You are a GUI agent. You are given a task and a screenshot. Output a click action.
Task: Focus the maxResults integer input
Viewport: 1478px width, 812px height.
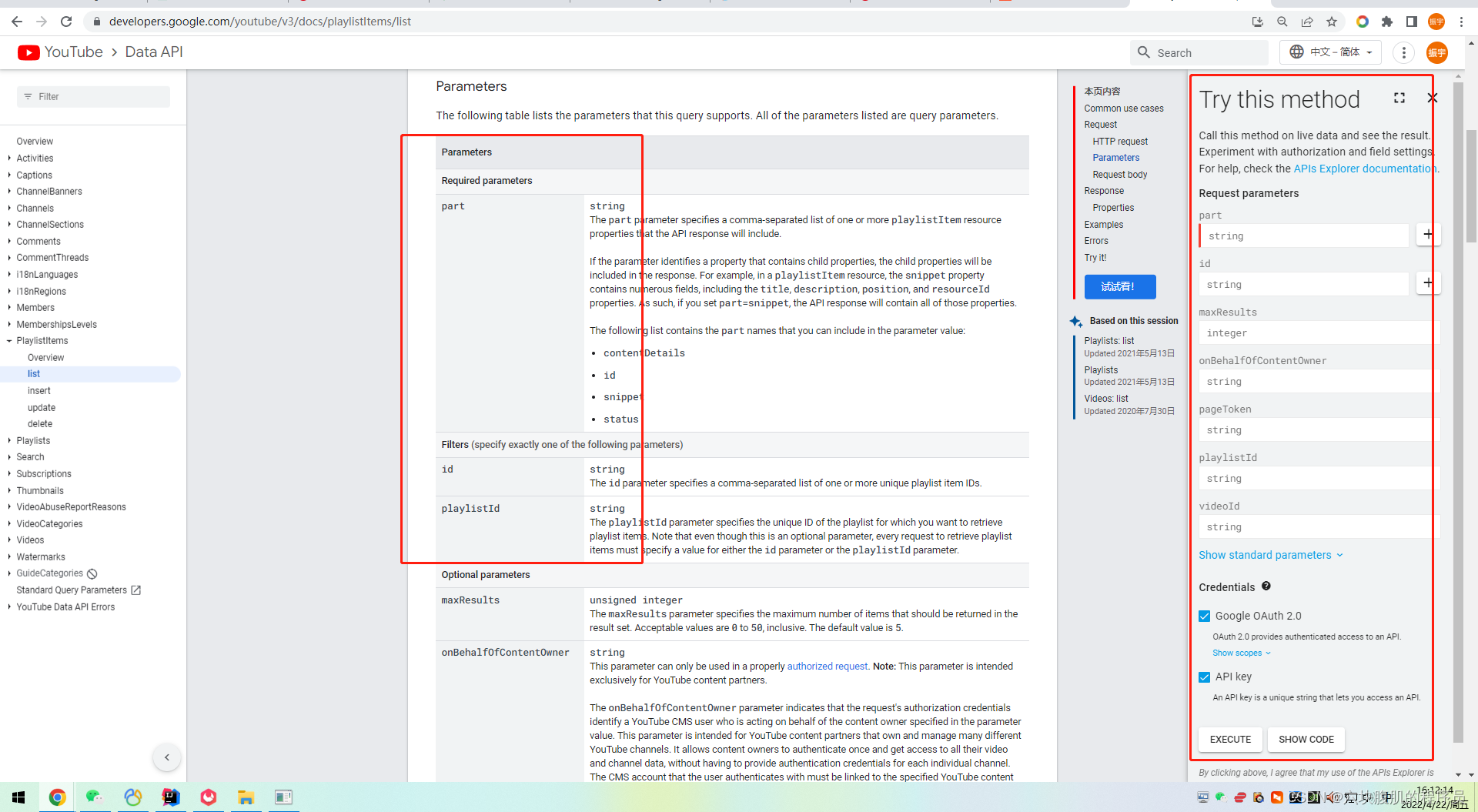1318,332
